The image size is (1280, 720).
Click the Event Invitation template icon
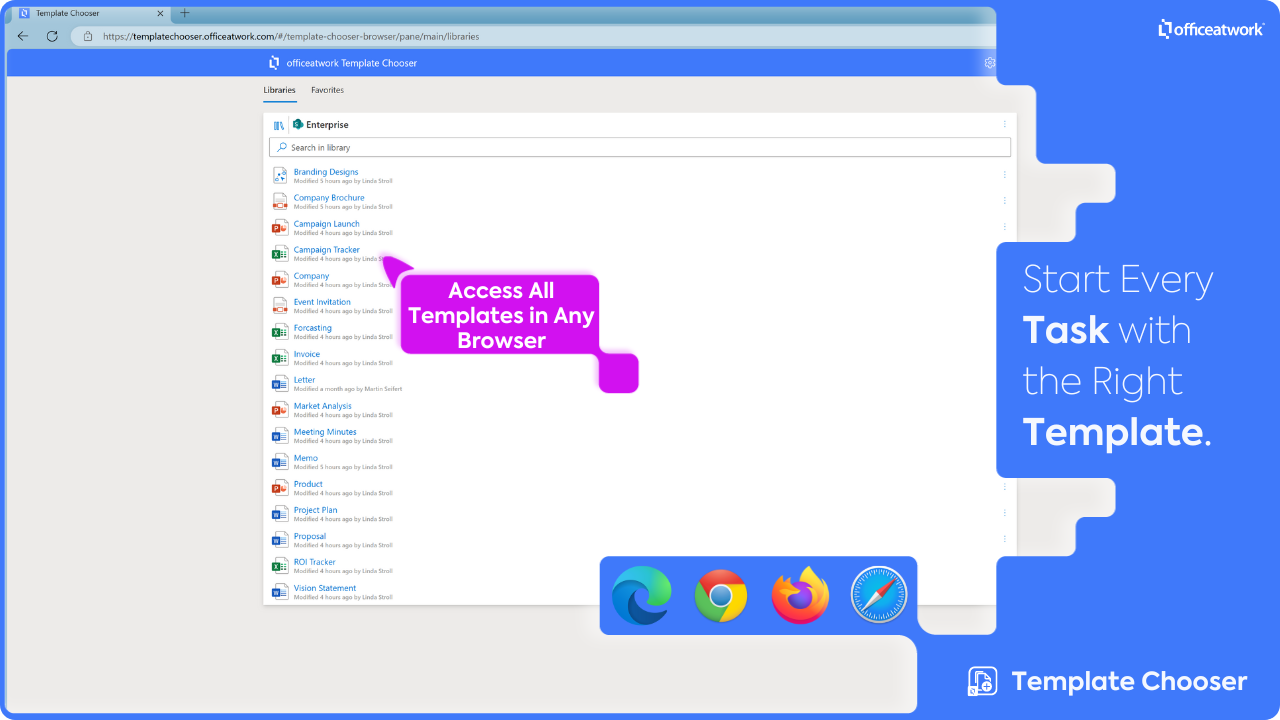[280, 305]
